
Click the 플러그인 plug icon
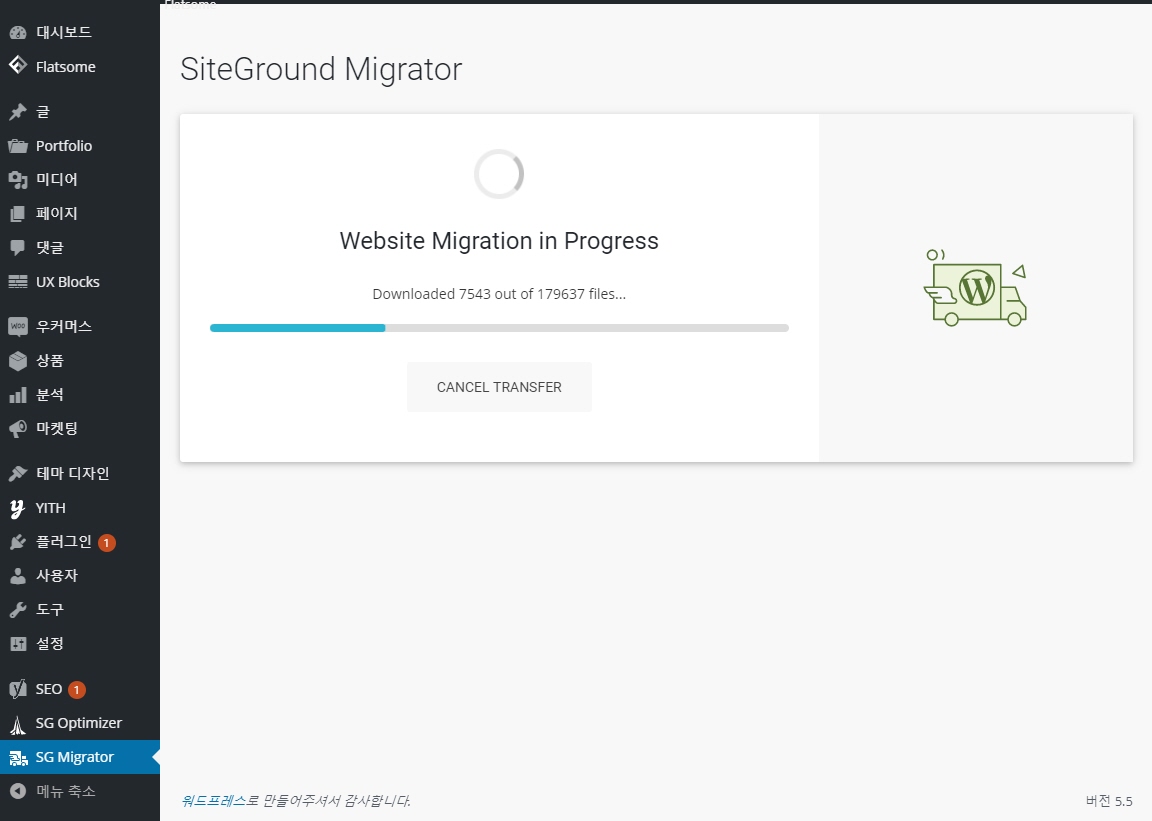point(18,542)
